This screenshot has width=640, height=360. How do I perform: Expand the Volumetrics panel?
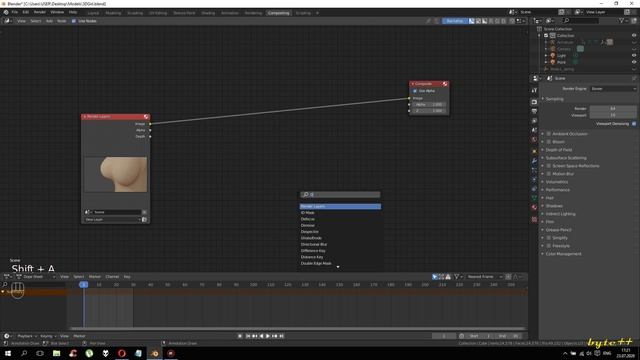click(x=557, y=182)
